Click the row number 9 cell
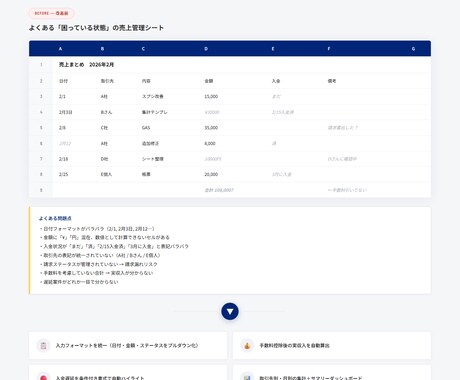Viewport: 460px width, 380px height. pyautogui.click(x=41, y=190)
